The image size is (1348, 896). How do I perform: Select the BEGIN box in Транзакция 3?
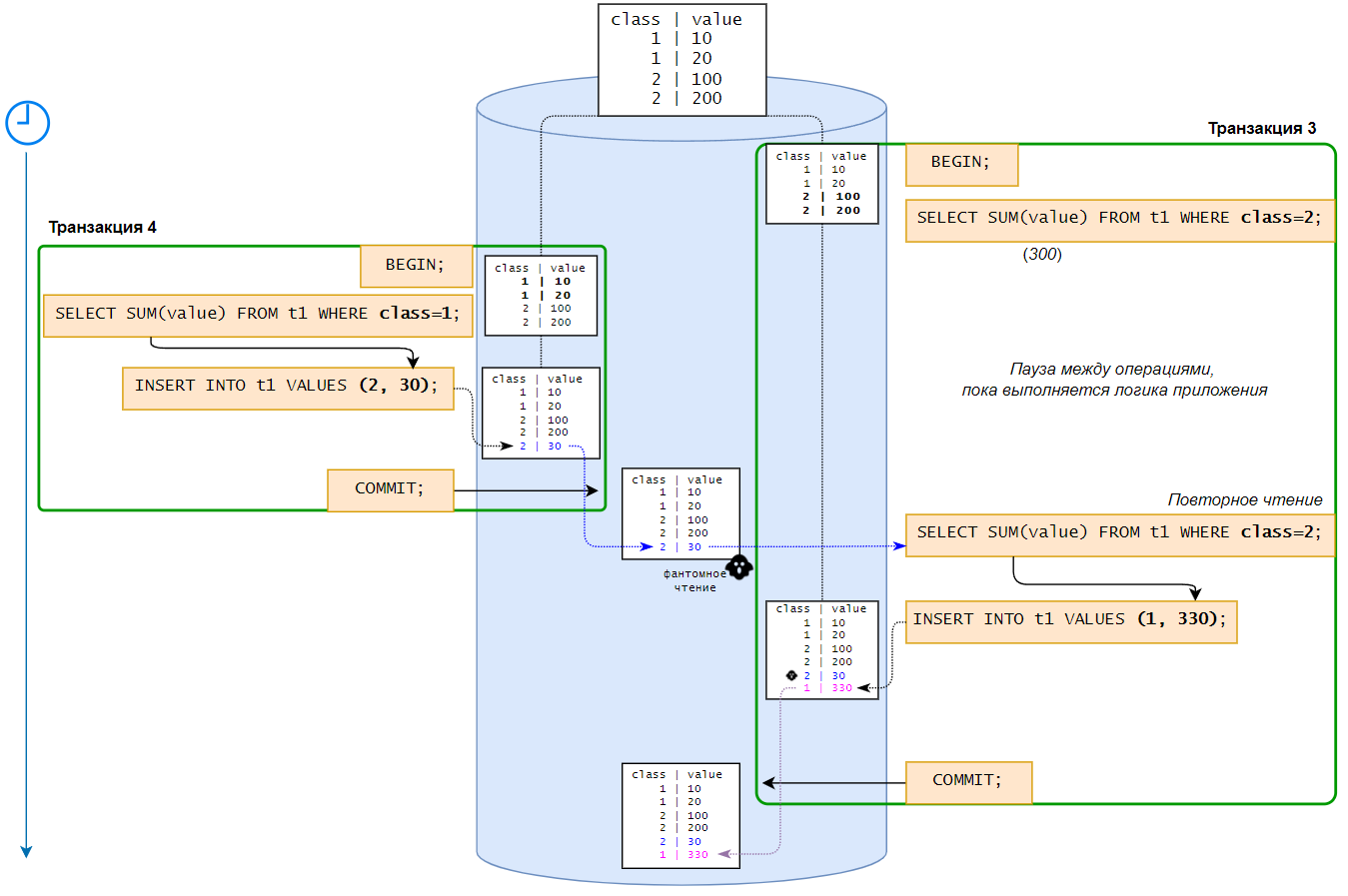click(961, 164)
